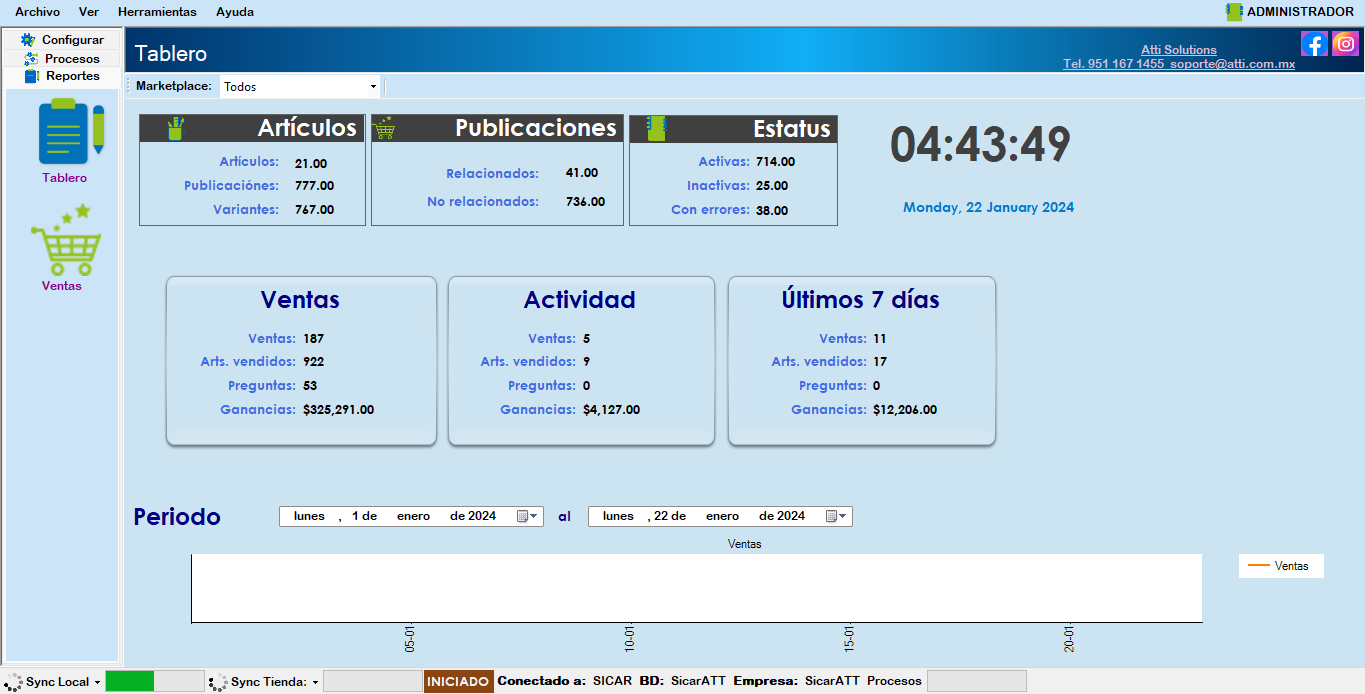The image size is (1365, 694).
Task: Click the Artículos panel header icon
Action: click(176, 128)
